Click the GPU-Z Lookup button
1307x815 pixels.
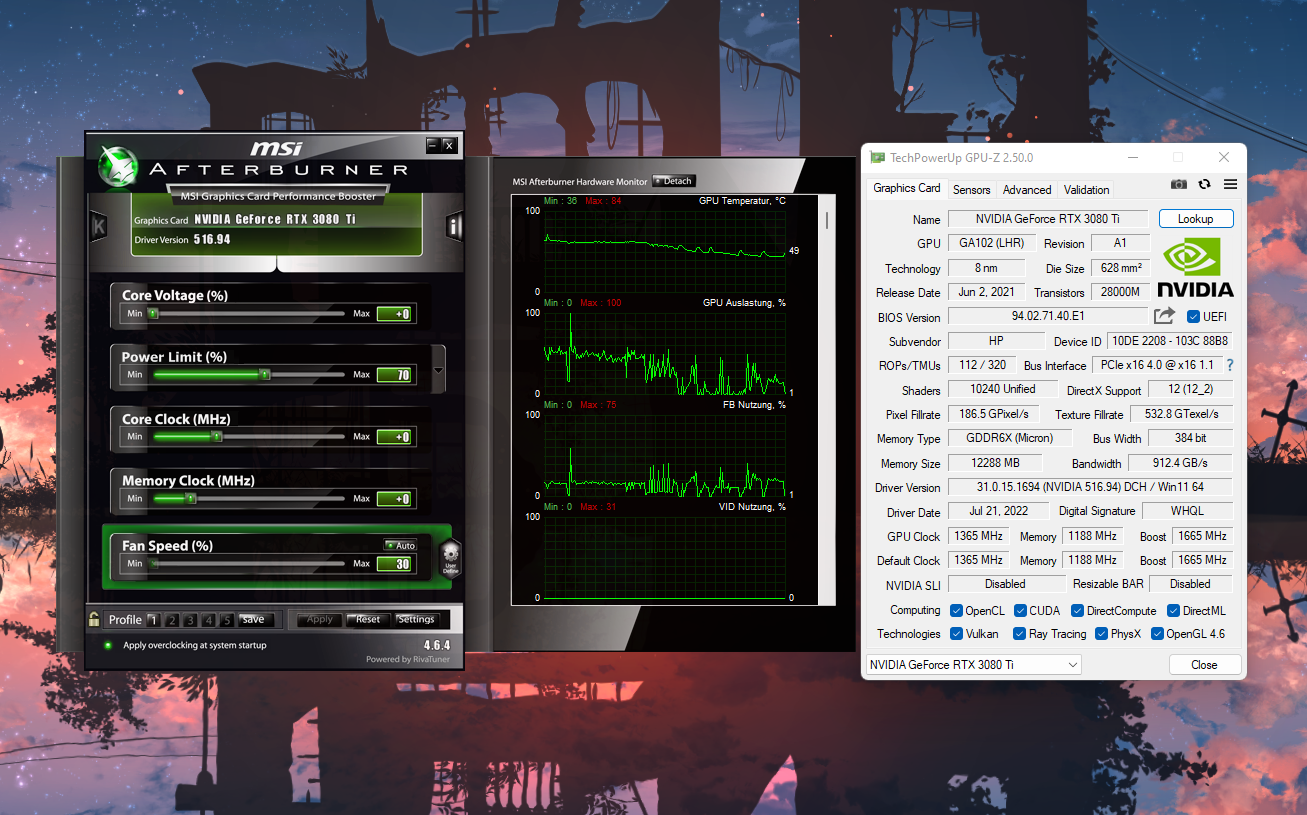pos(1195,219)
